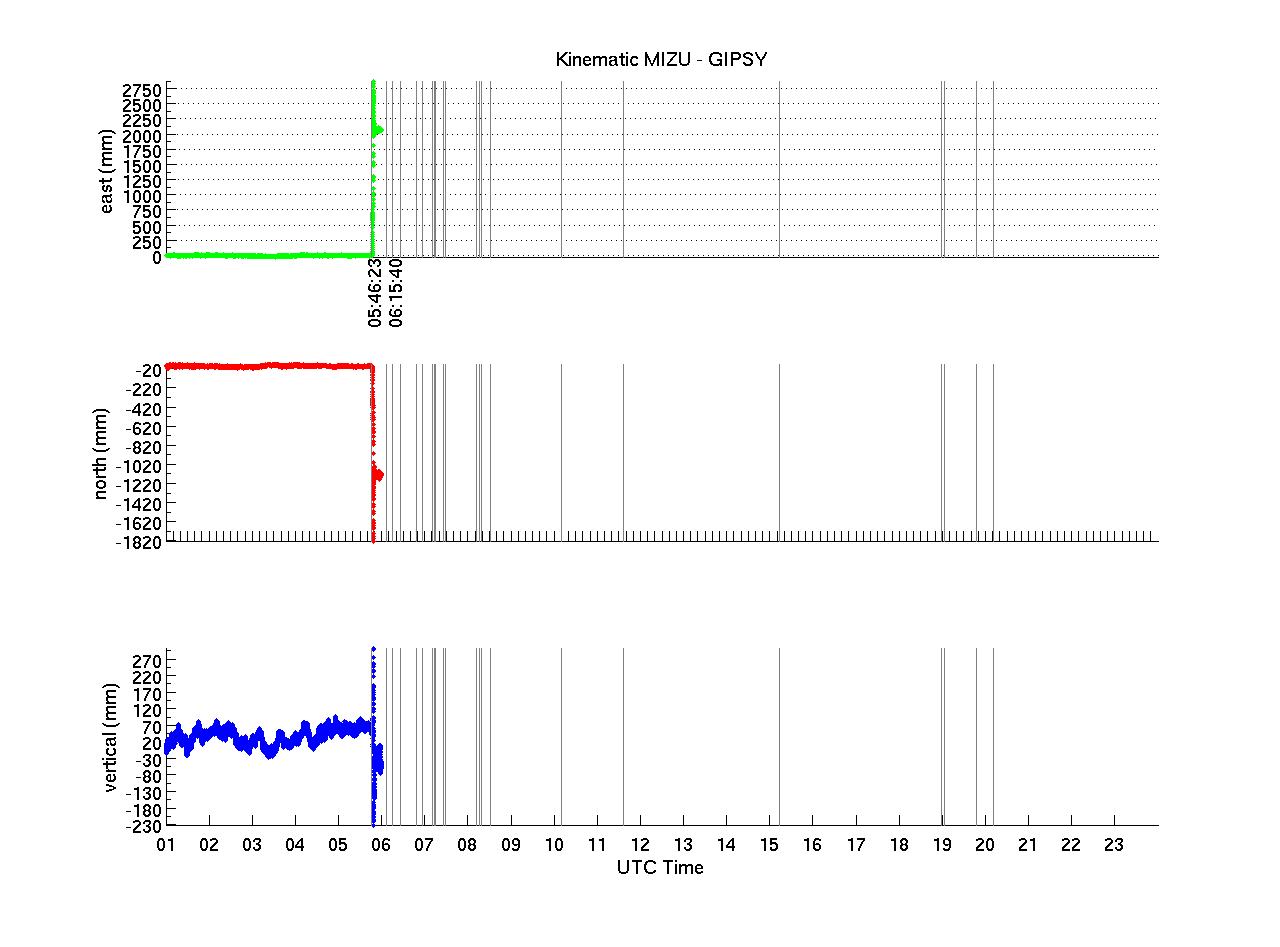Select the north (mm) axis label

(102, 454)
